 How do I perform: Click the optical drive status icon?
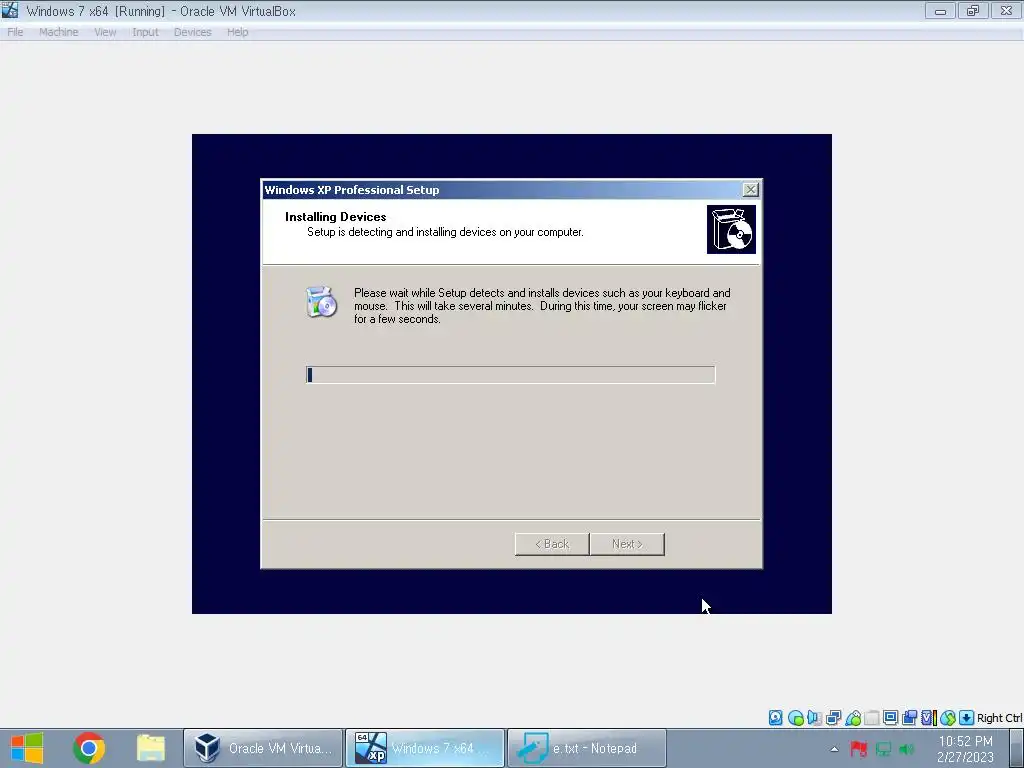tap(795, 718)
